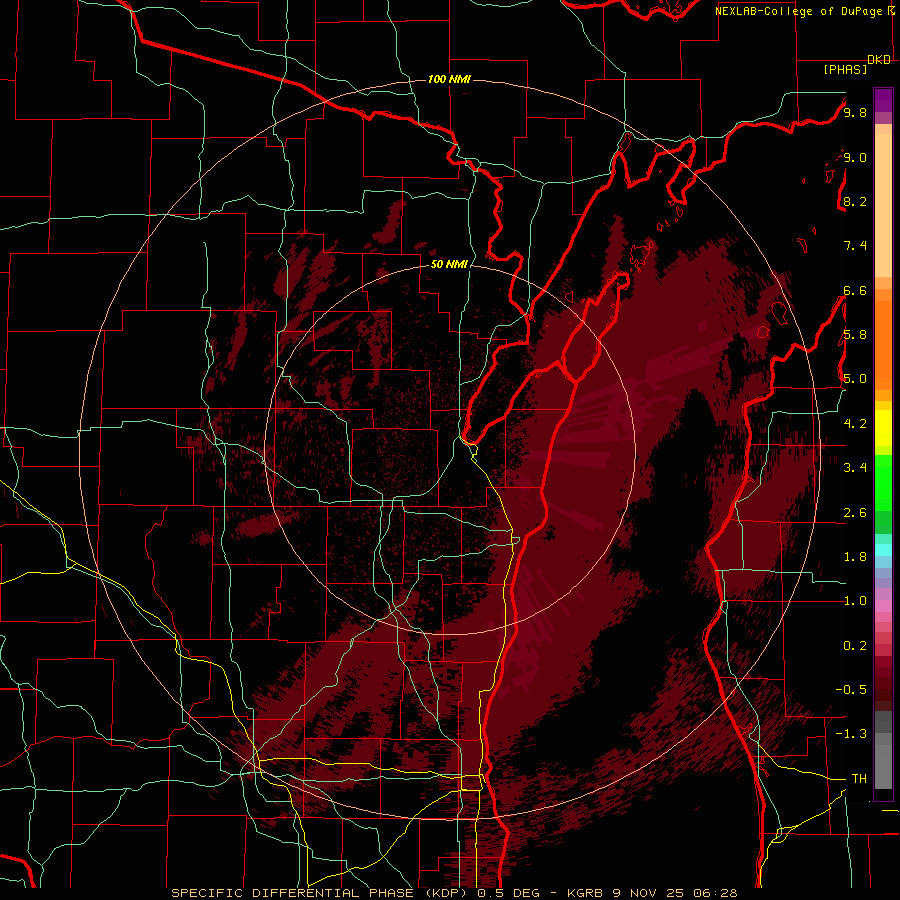900x900 pixels.
Task: Click the "[PHAS]" units label
Action: pos(845,69)
